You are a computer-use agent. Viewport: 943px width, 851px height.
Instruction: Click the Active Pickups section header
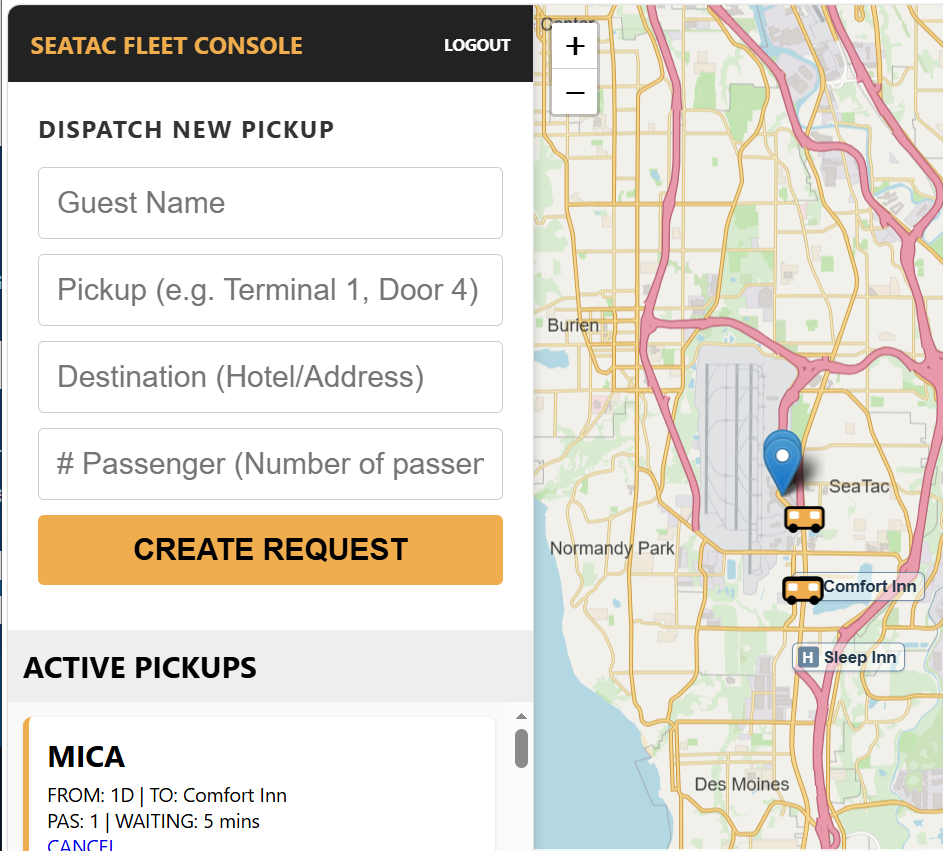140,668
